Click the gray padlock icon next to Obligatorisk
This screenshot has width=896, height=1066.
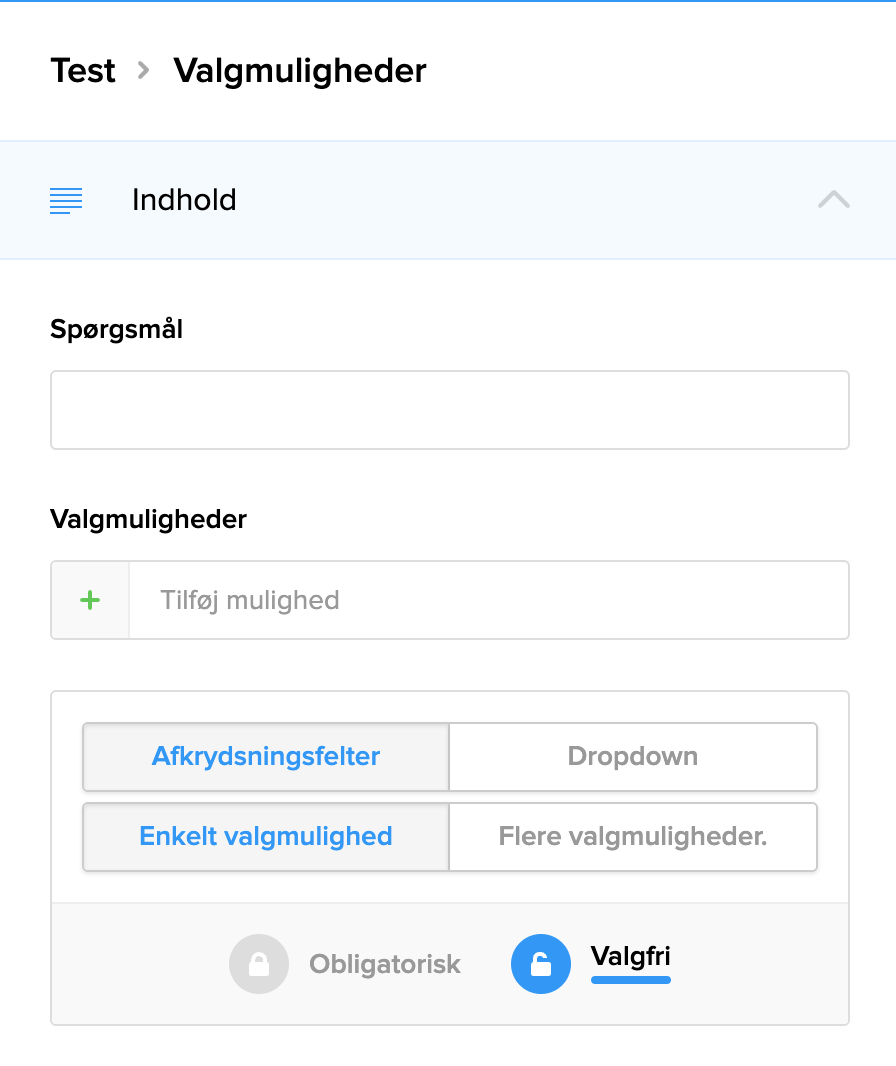pos(258,964)
